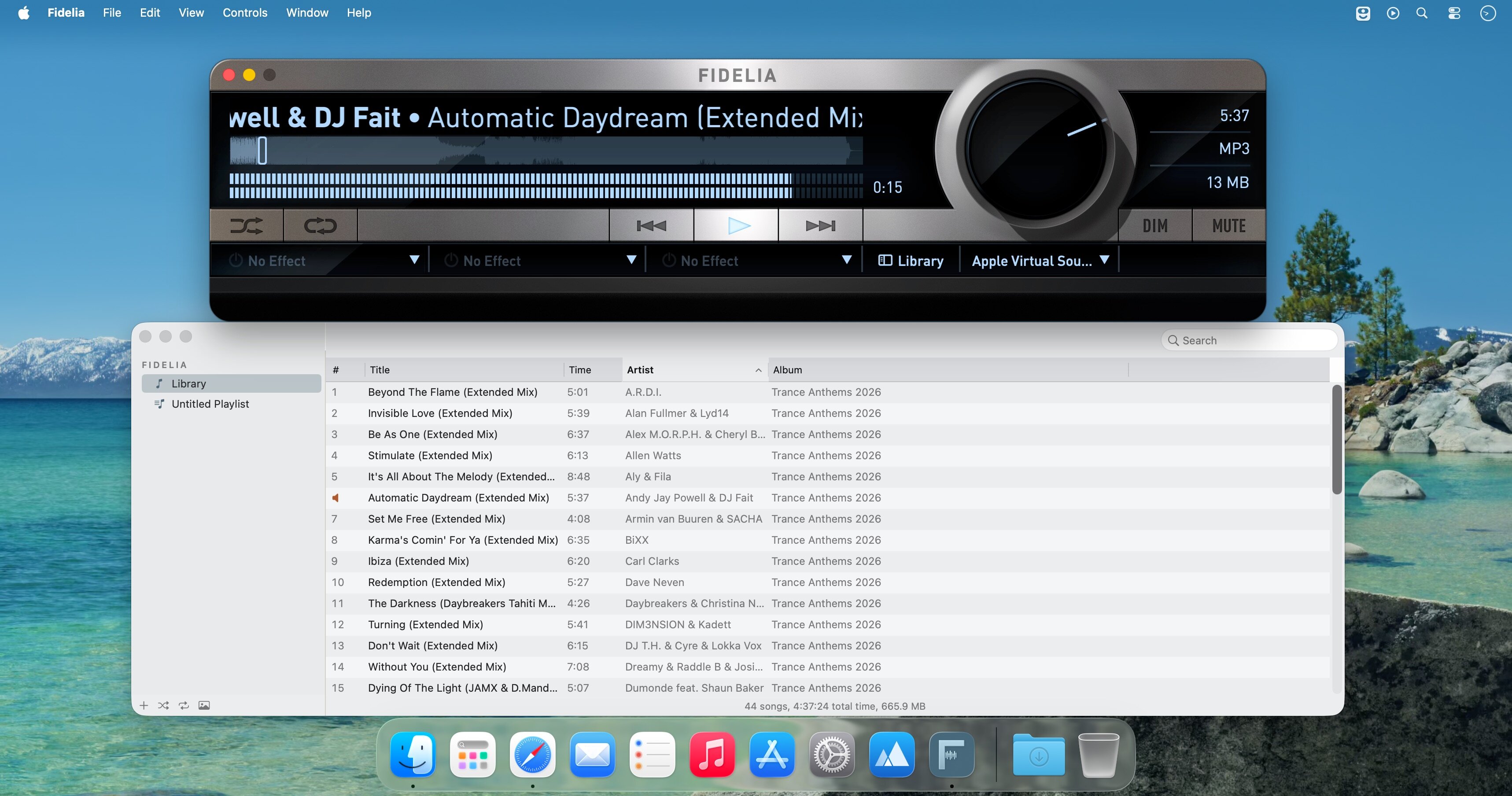This screenshot has width=1512, height=796.
Task: Open the third effect slot dropdown arrow
Action: click(847, 259)
